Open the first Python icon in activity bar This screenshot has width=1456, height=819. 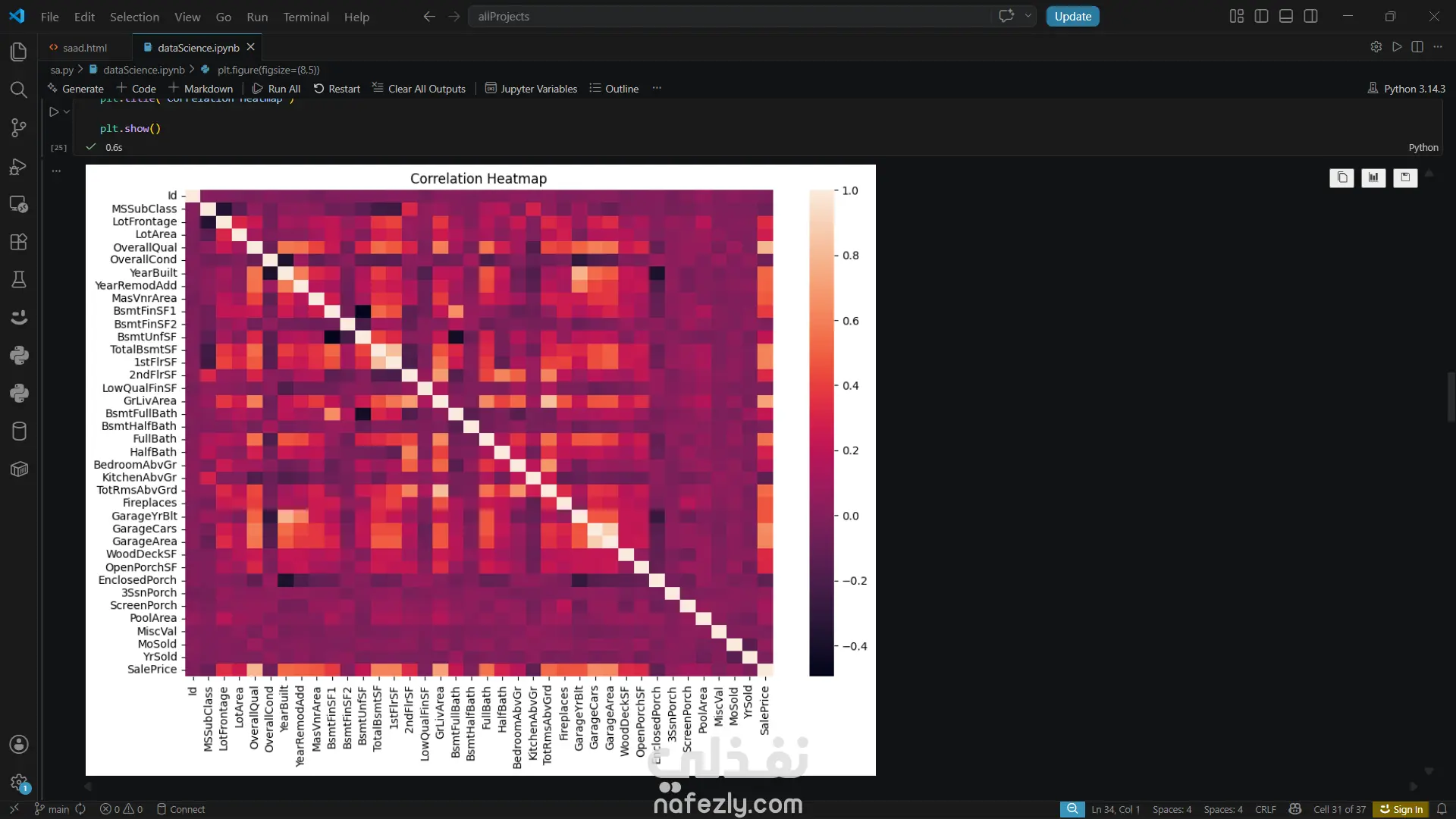[19, 355]
